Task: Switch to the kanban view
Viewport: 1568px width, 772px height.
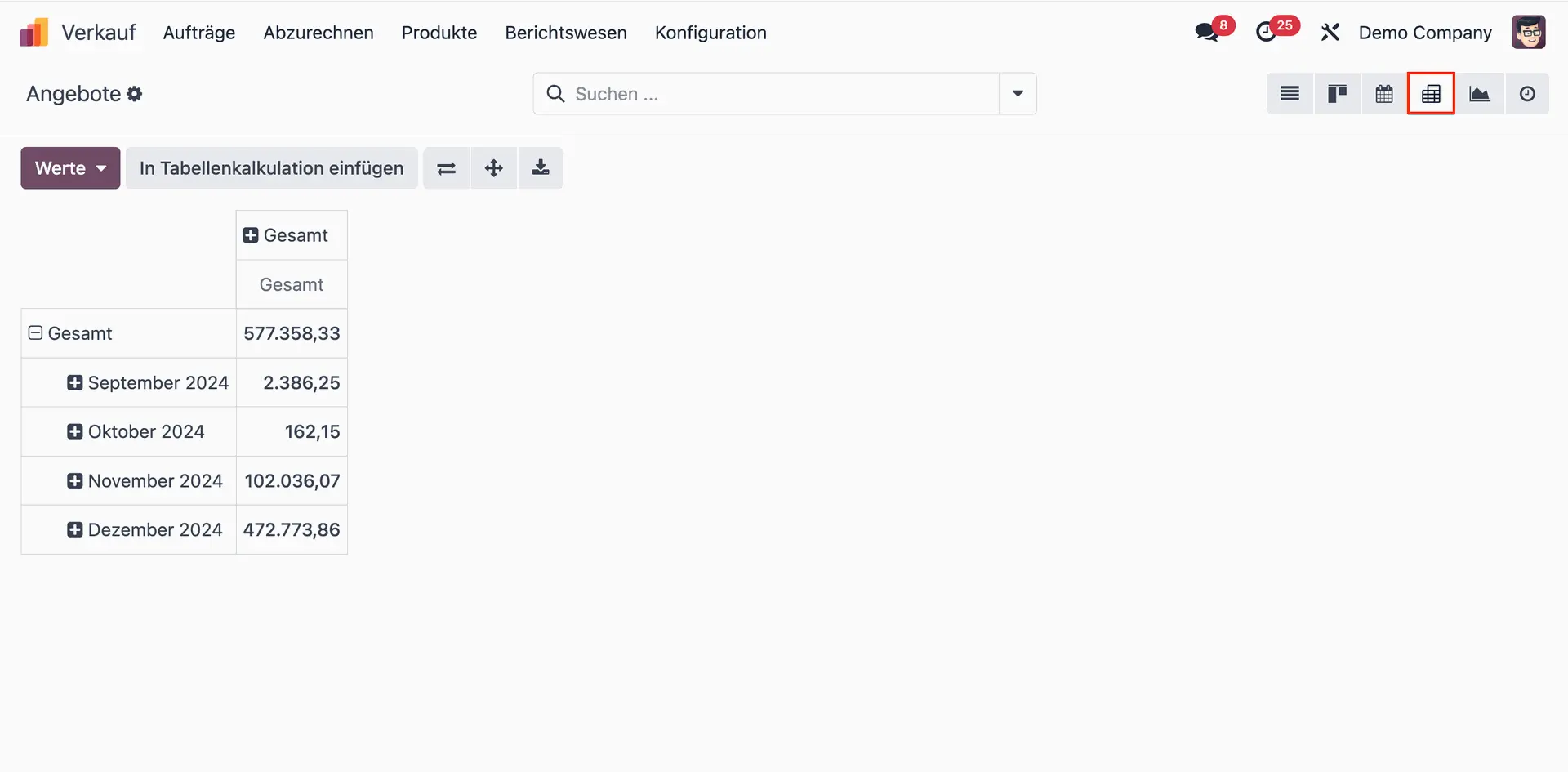Action: click(1337, 94)
